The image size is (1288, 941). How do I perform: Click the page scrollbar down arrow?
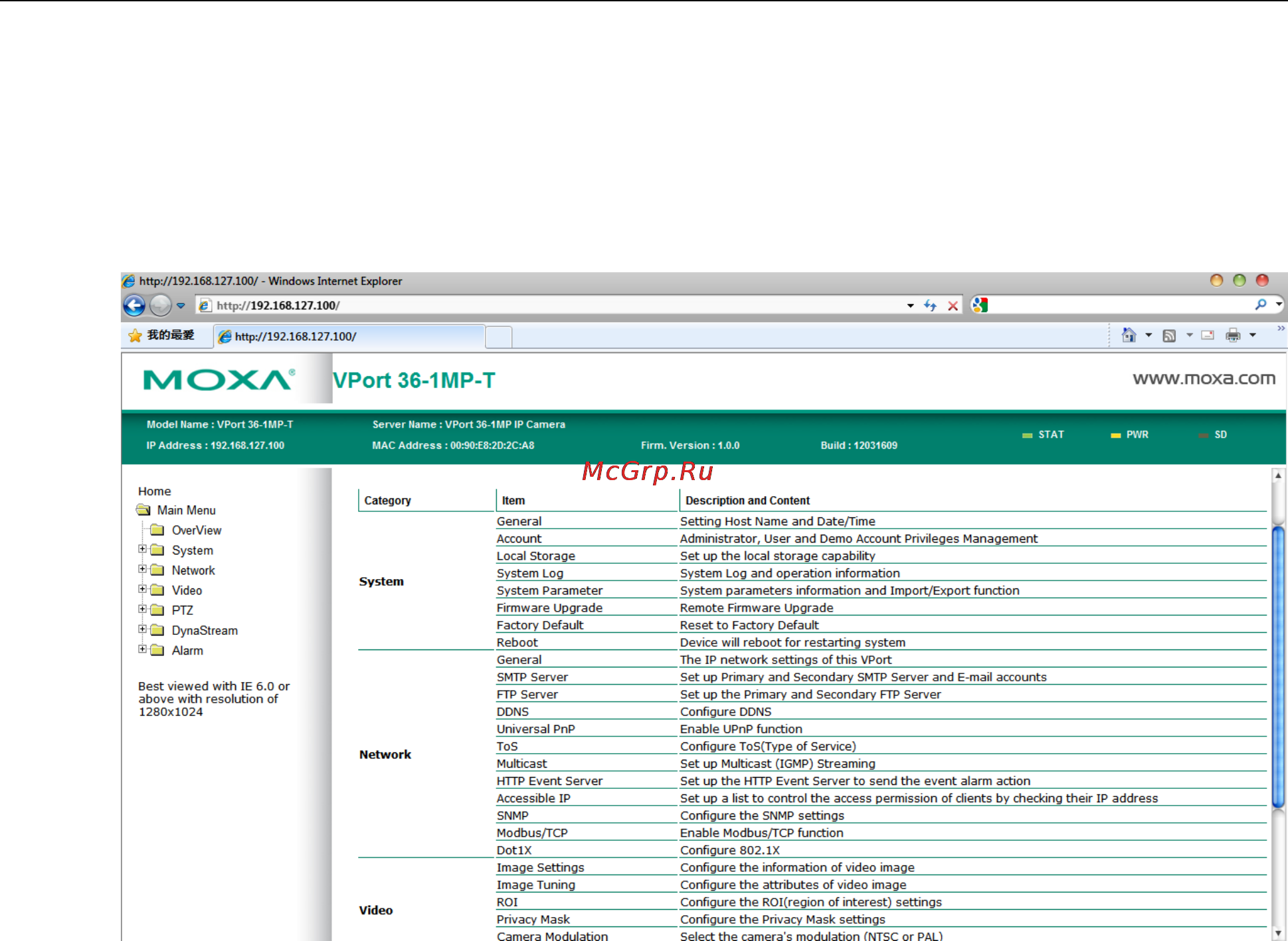pyautogui.click(x=1278, y=933)
